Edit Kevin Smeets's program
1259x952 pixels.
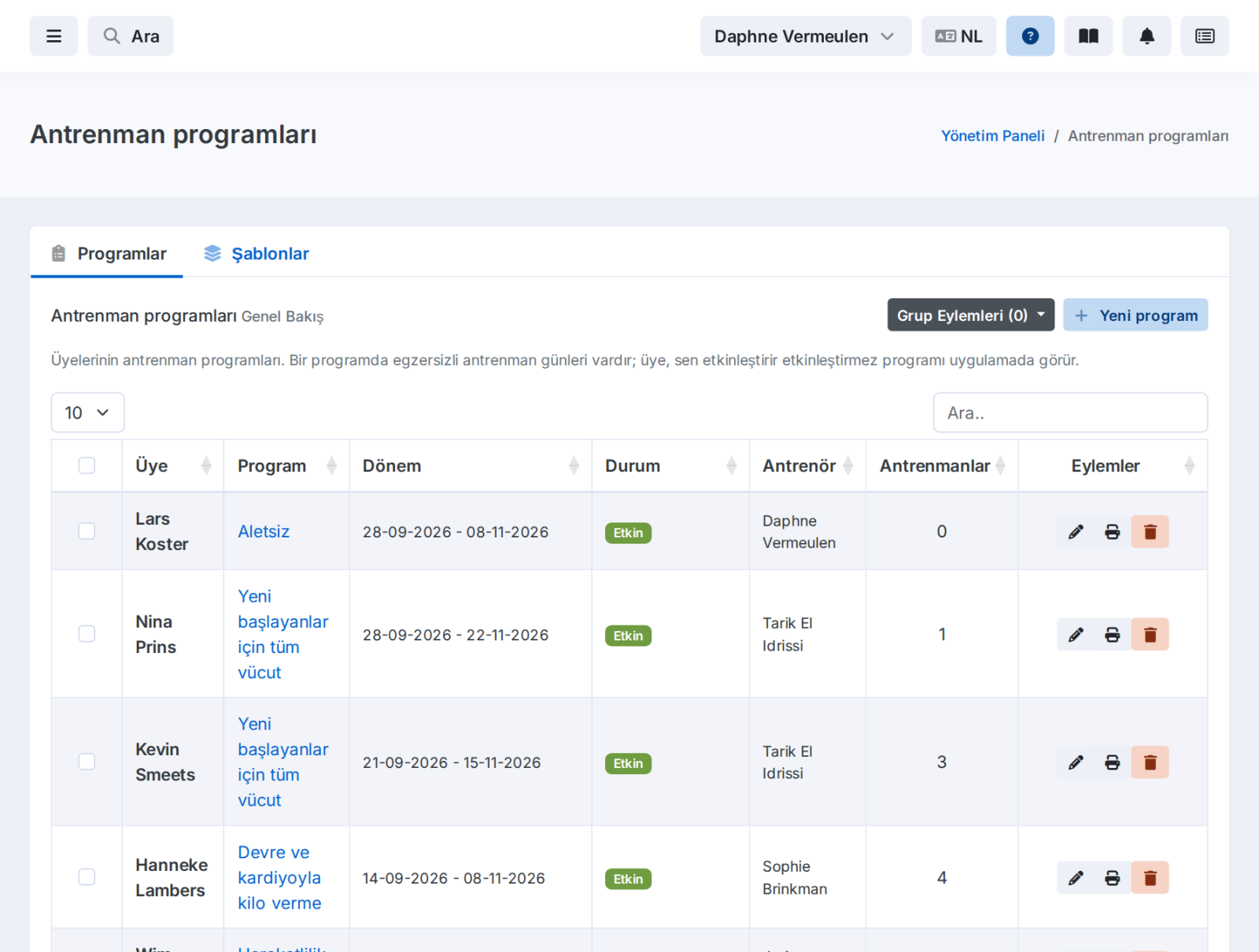coord(1076,762)
